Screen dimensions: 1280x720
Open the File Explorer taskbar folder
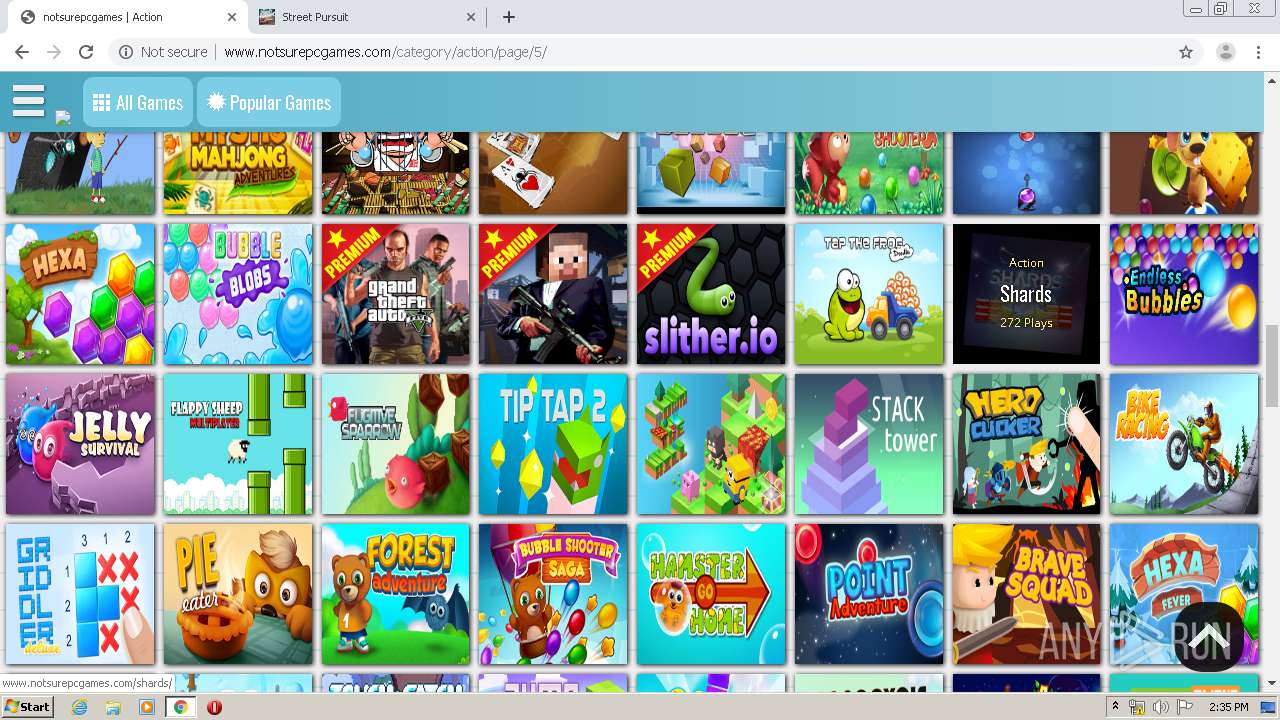[x=113, y=707]
